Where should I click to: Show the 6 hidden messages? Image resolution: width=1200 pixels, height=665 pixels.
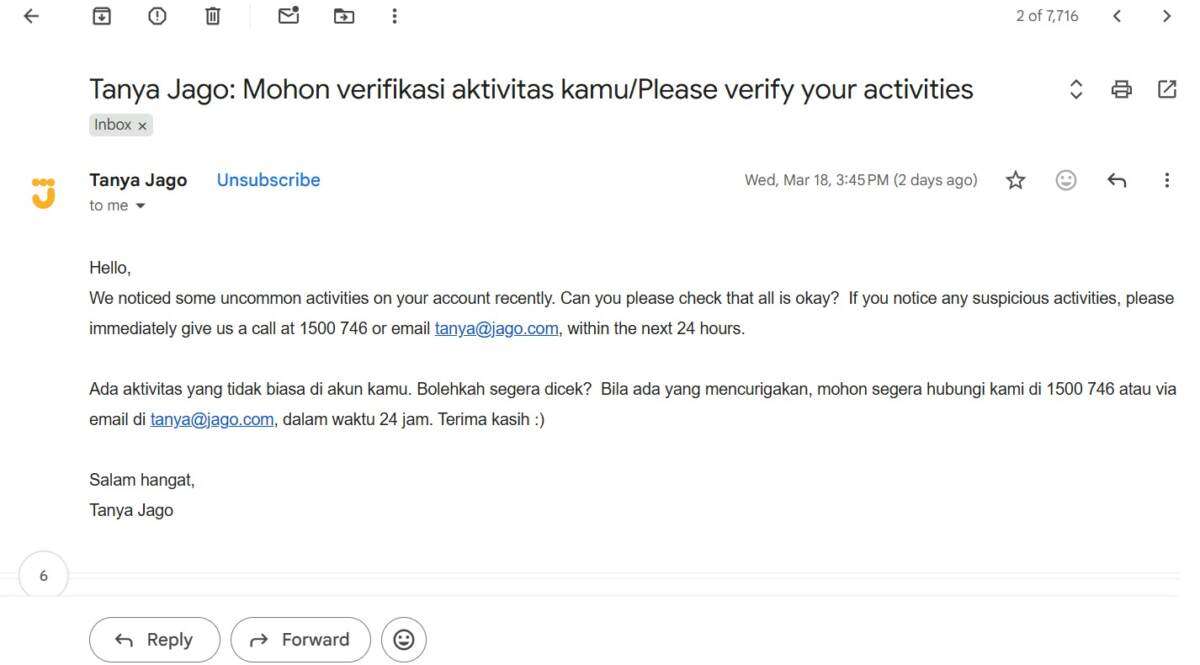point(43,576)
